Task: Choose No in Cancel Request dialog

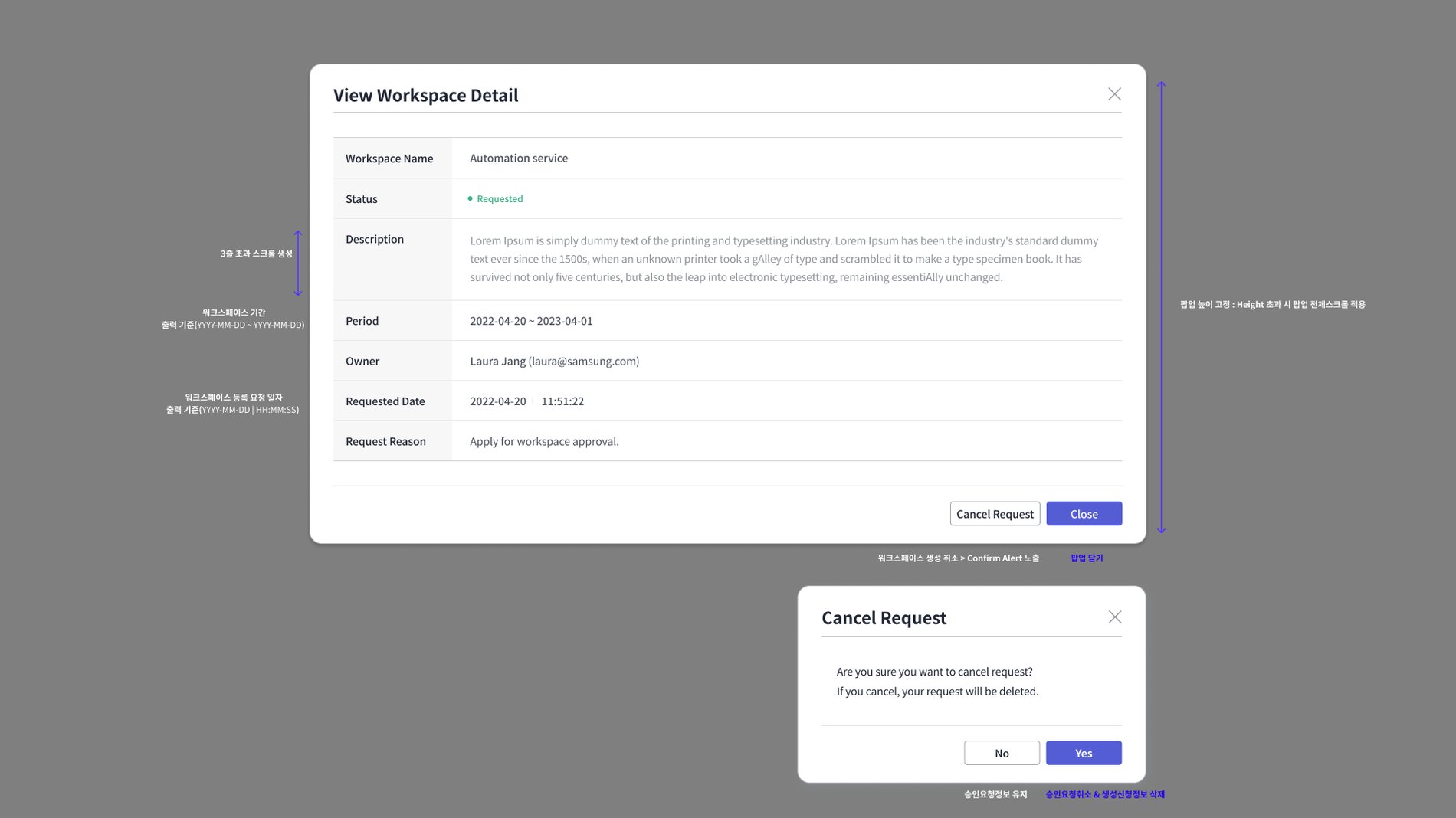Action: [x=1002, y=753]
